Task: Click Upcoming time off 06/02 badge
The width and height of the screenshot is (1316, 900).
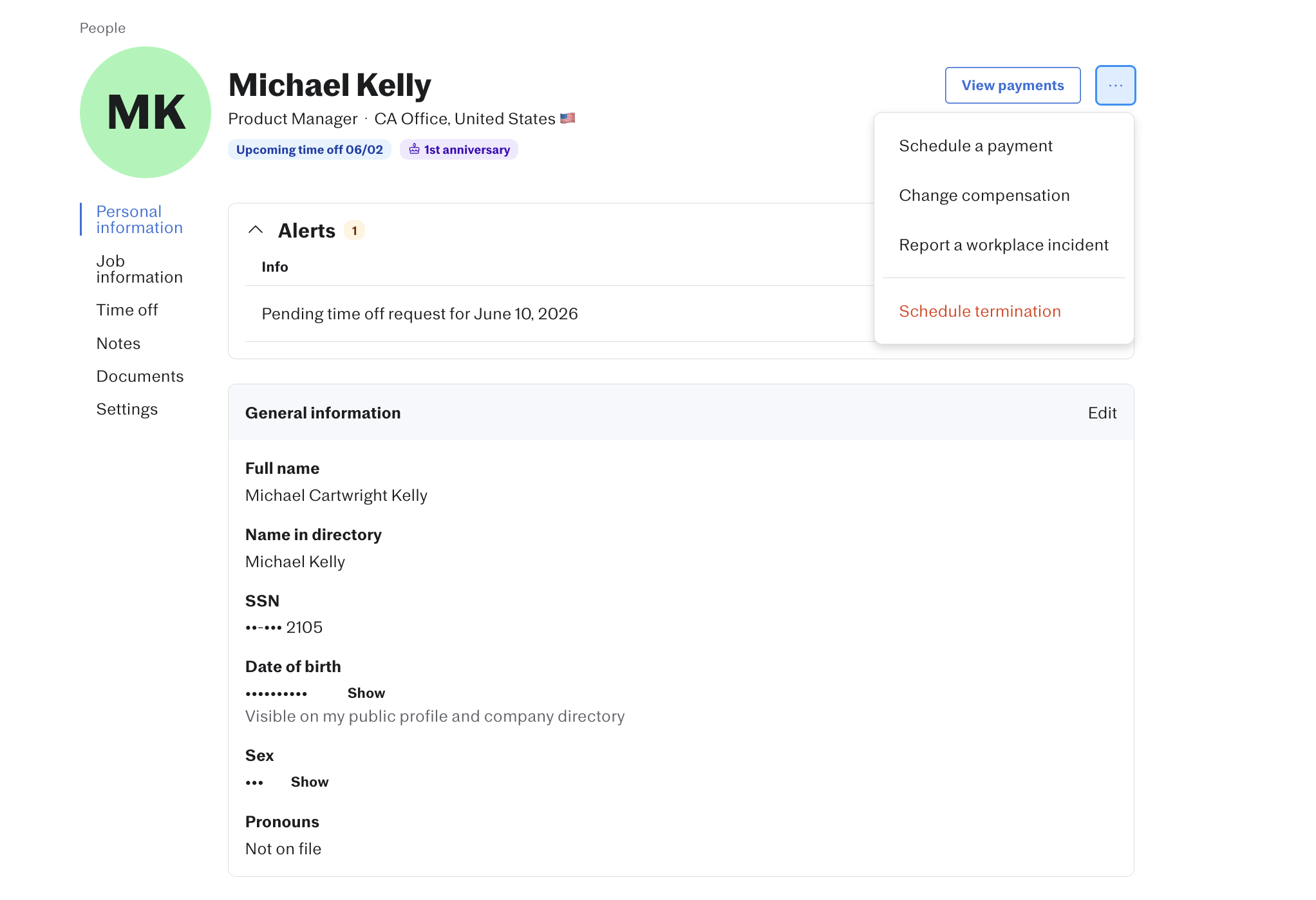Action: pos(310,149)
